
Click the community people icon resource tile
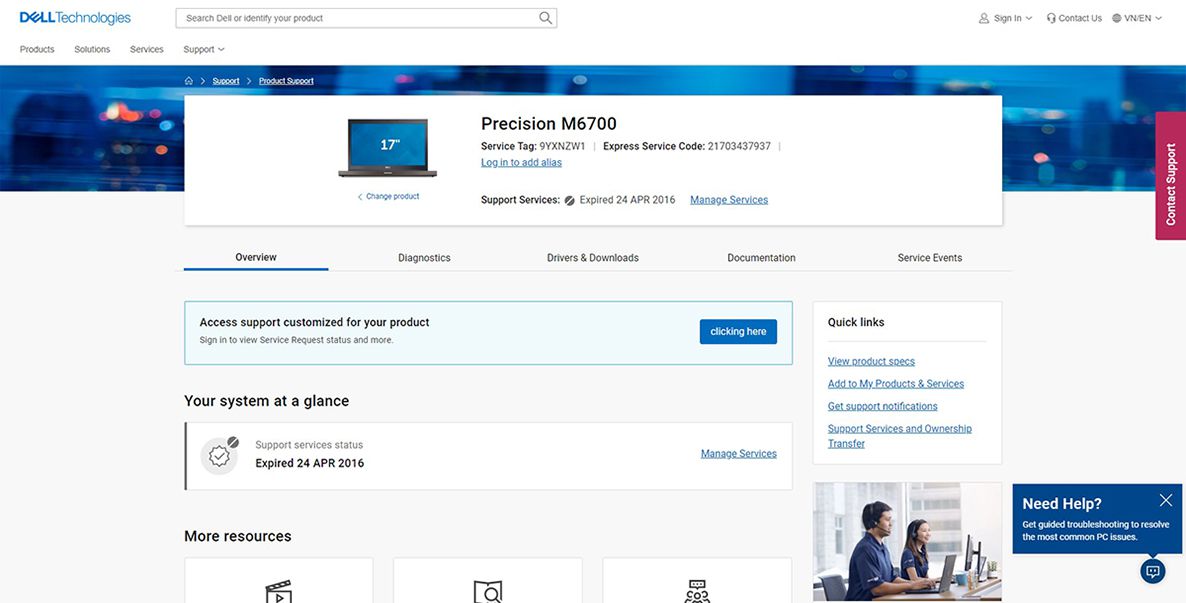tap(697, 592)
